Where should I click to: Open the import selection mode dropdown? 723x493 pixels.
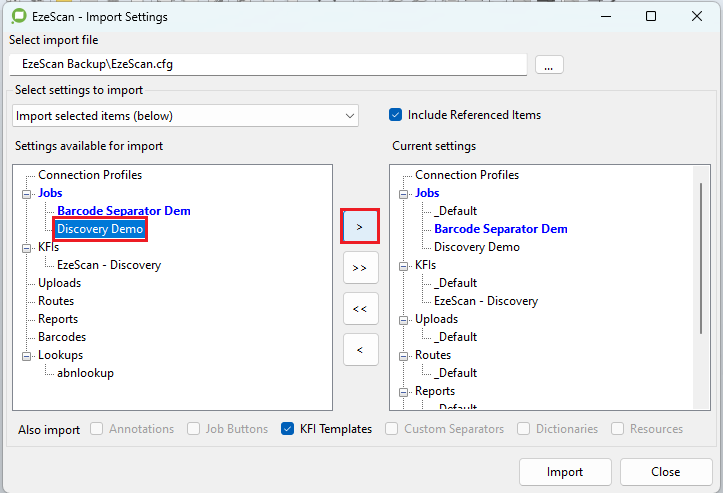(x=186, y=116)
